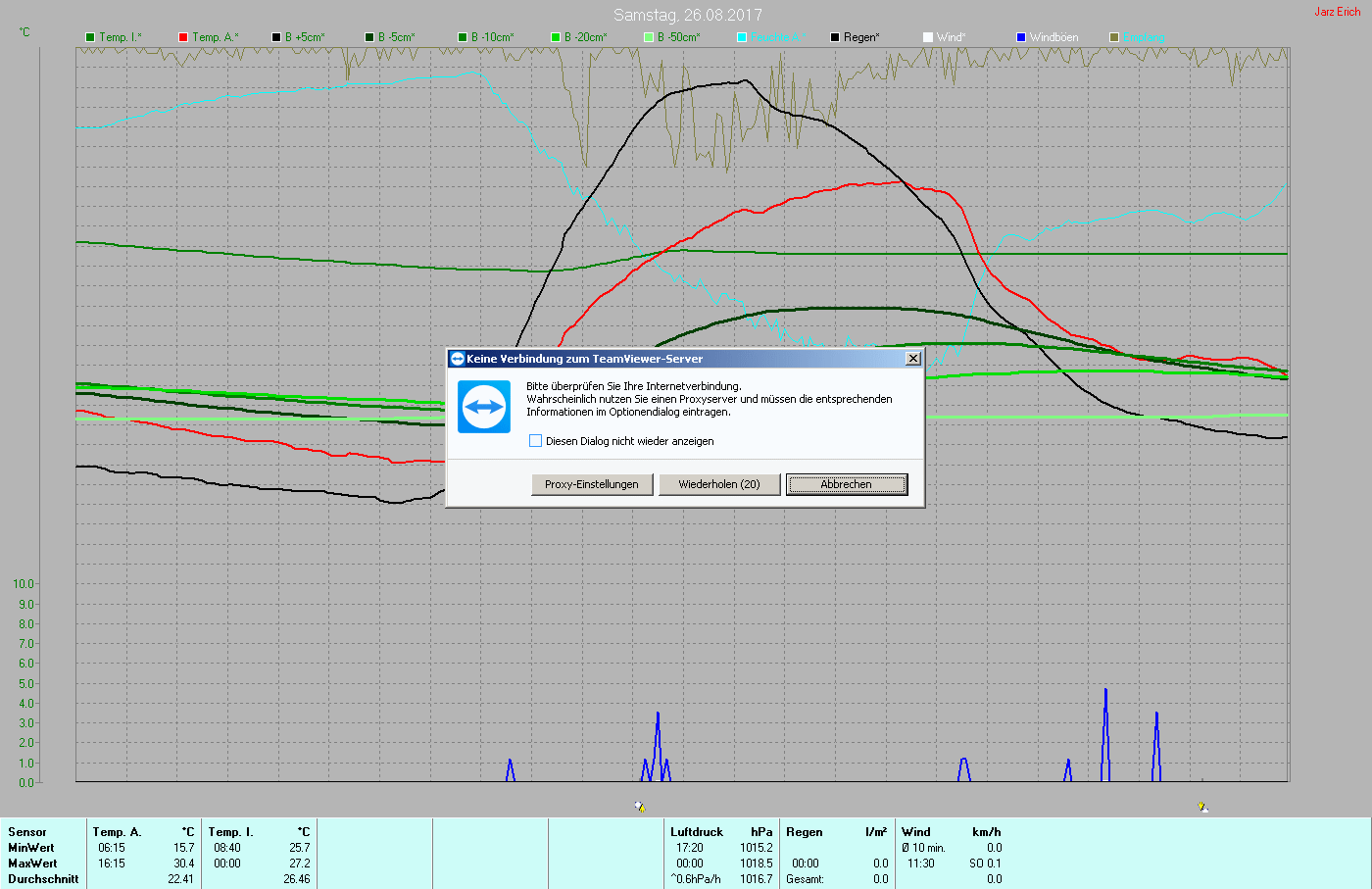Image resolution: width=1372 pixels, height=889 pixels.
Task: Click the 'MaxWert' row label
Action: [32, 864]
